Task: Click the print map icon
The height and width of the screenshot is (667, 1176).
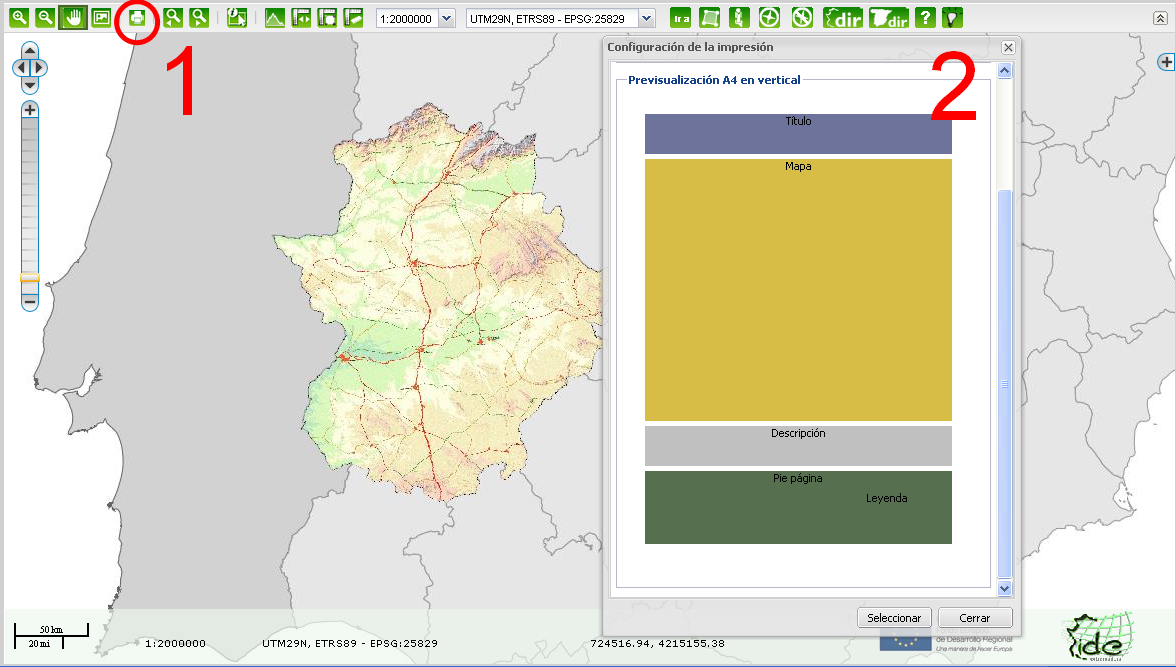Action: coord(136,17)
